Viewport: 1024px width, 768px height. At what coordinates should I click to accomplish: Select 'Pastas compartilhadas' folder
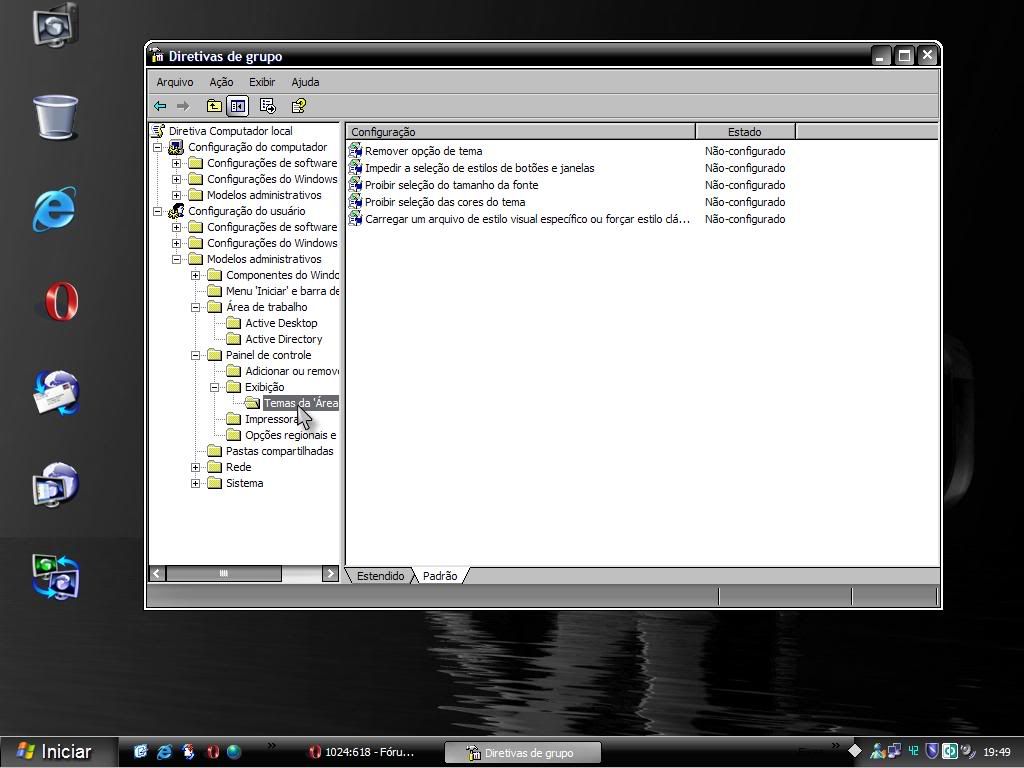click(280, 451)
